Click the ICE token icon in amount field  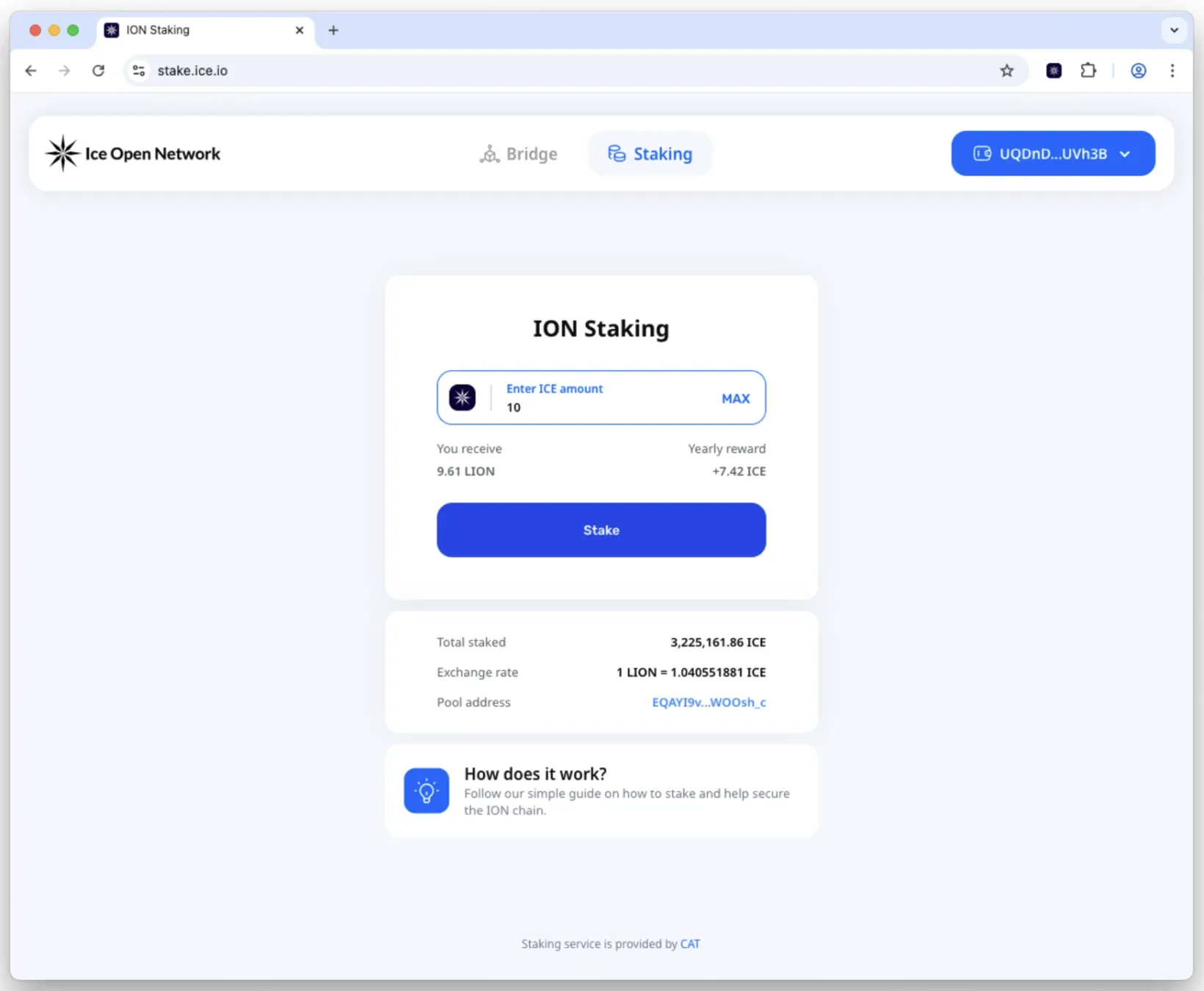tap(463, 398)
